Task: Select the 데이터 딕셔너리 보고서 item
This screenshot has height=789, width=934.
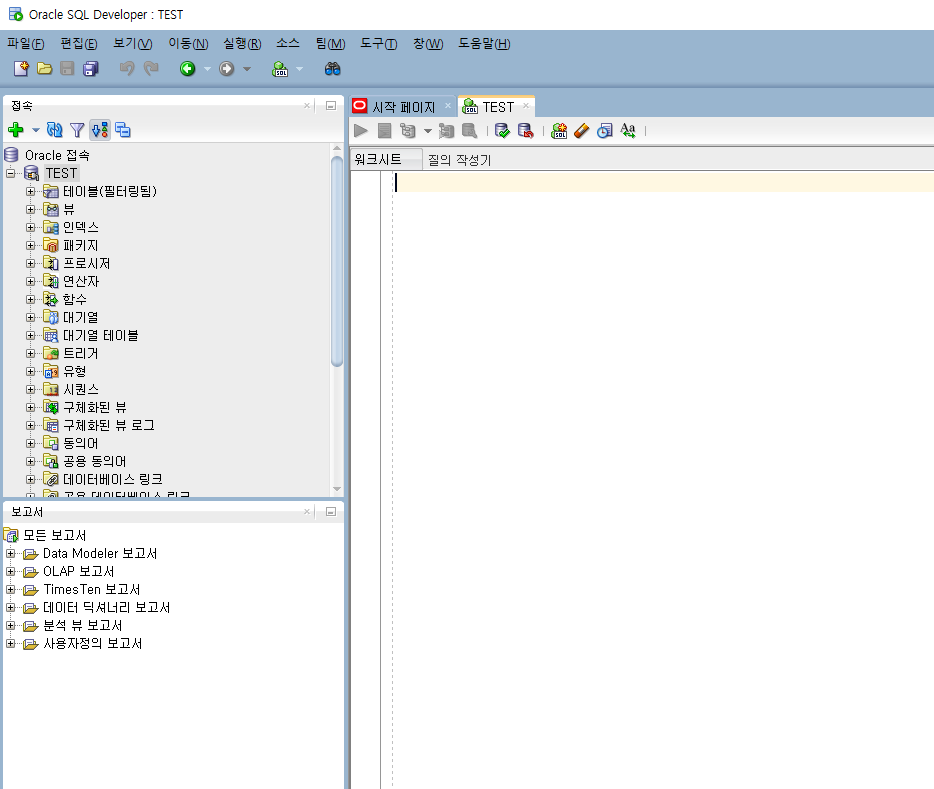Action: click(x=107, y=607)
